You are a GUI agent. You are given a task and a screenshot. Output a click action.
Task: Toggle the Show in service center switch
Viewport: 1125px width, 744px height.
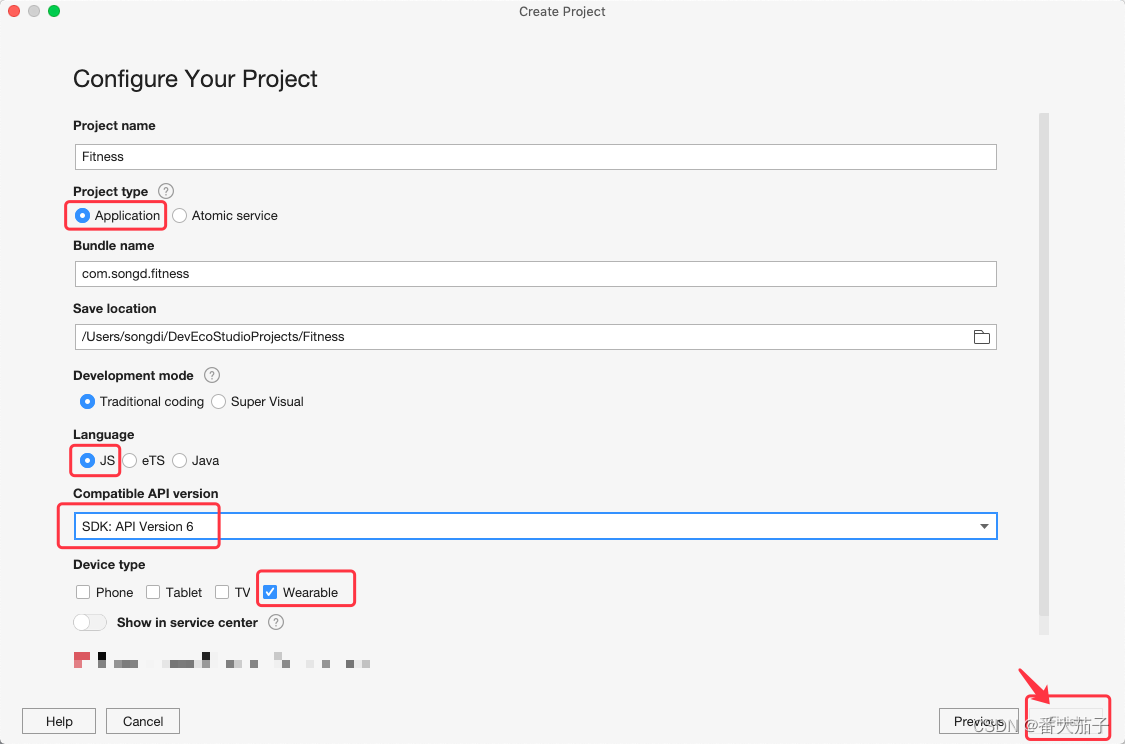coord(90,622)
